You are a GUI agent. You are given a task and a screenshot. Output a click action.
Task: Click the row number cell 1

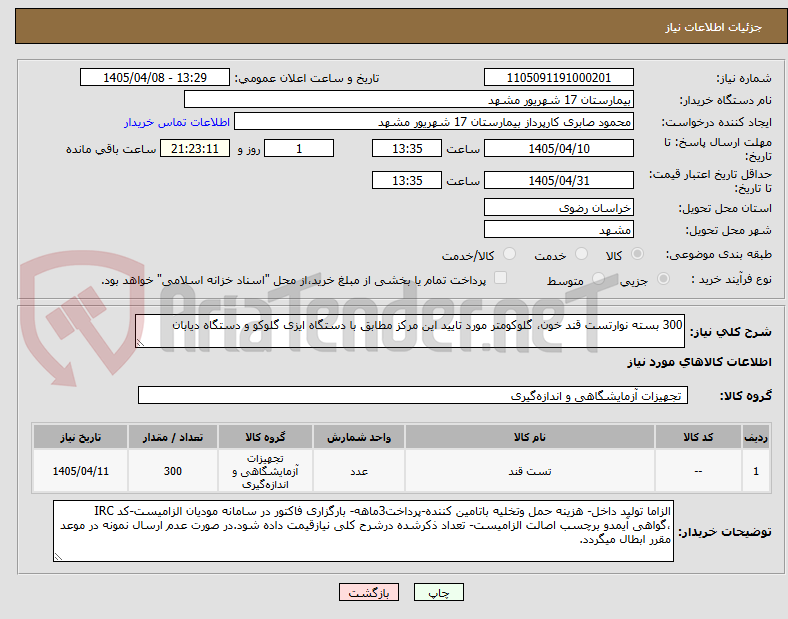[756, 471]
